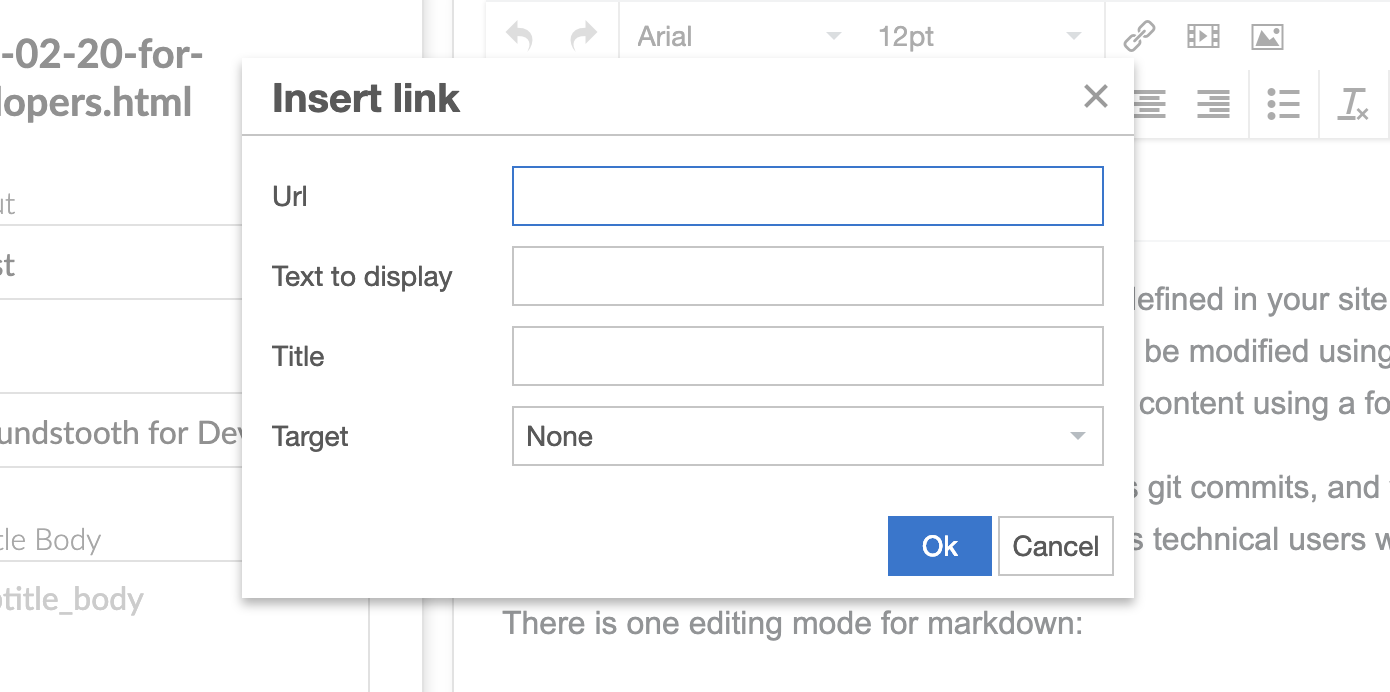Click the Title input field

click(807, 356)
